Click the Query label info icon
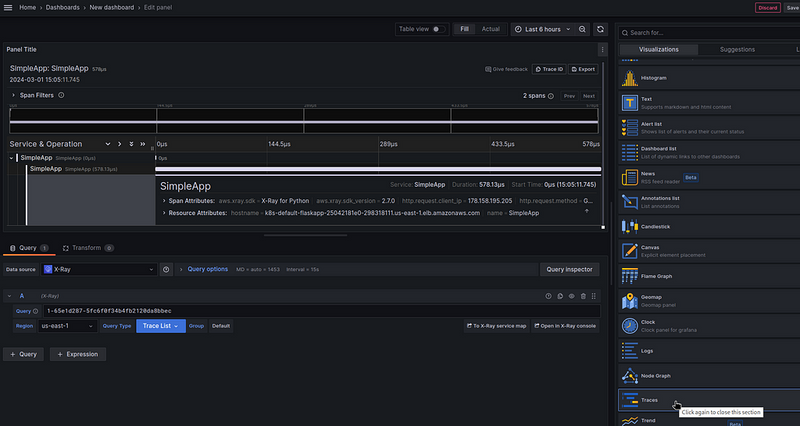The image size is (800, 426). [x=35, y=311]
